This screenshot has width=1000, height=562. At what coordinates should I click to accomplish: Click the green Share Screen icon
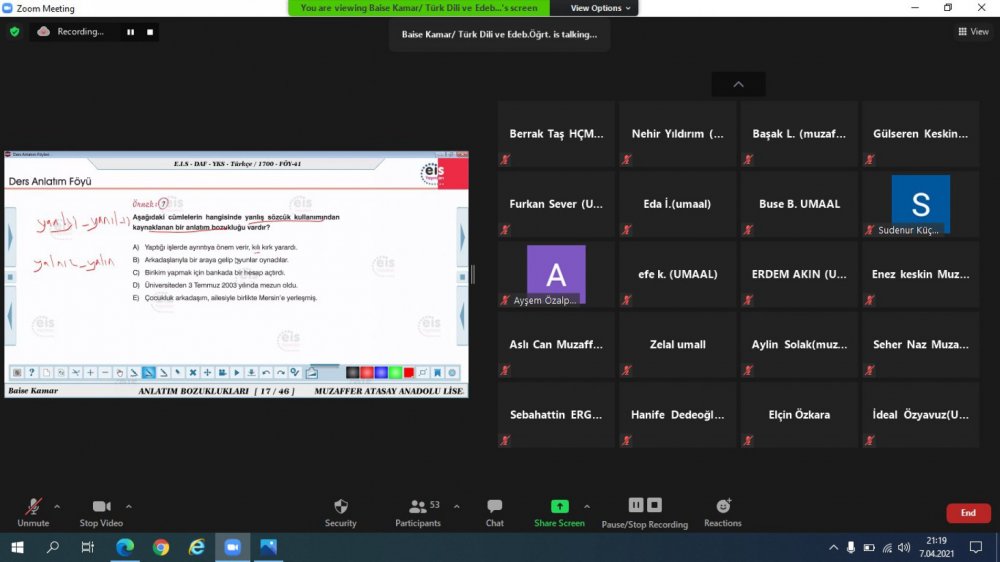click(x=559, y=506)
